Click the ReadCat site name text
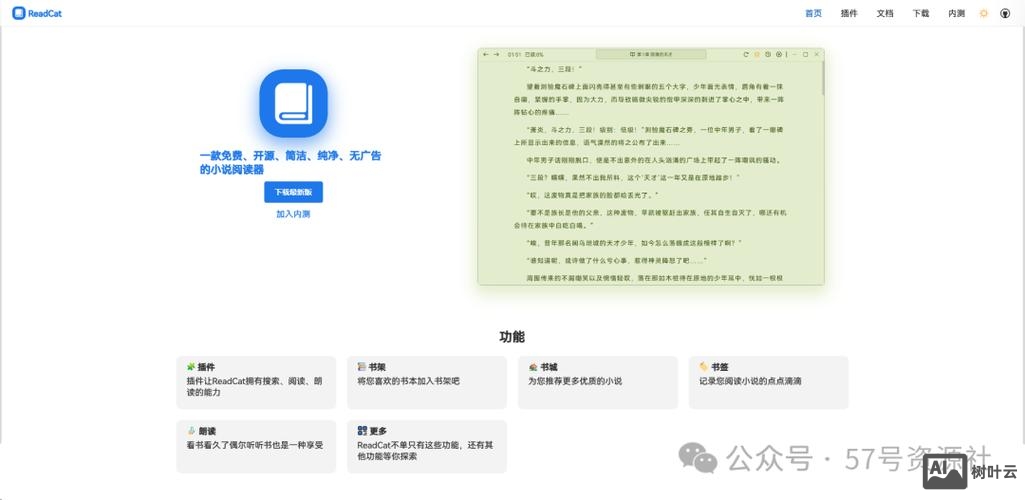This screenshot has height=500, width=1025. coord(45,13)
